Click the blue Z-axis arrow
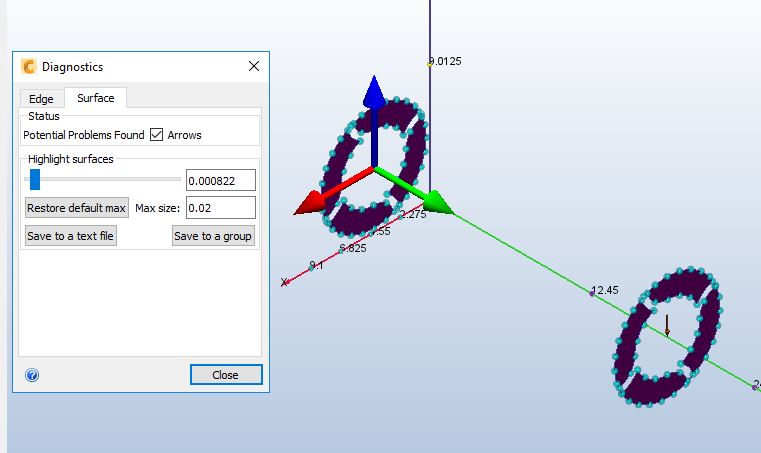 374,121
